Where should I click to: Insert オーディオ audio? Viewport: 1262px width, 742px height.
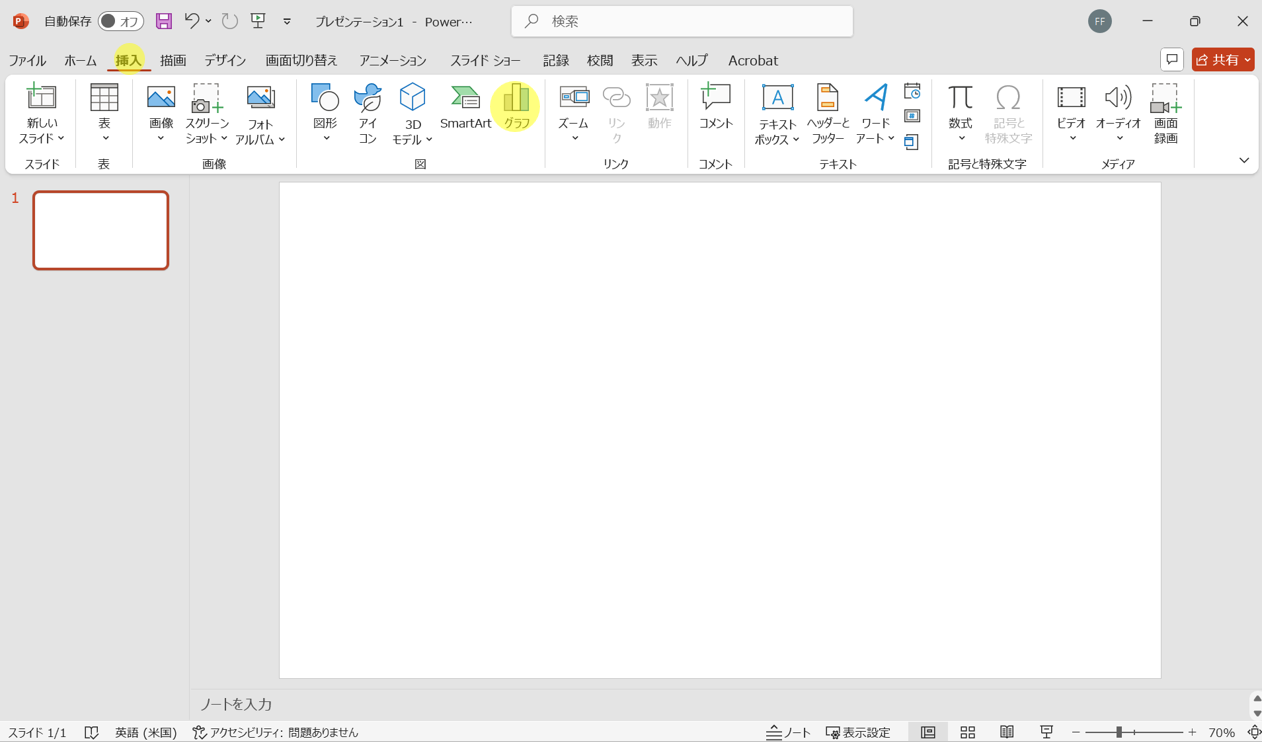click(1118, 113)
